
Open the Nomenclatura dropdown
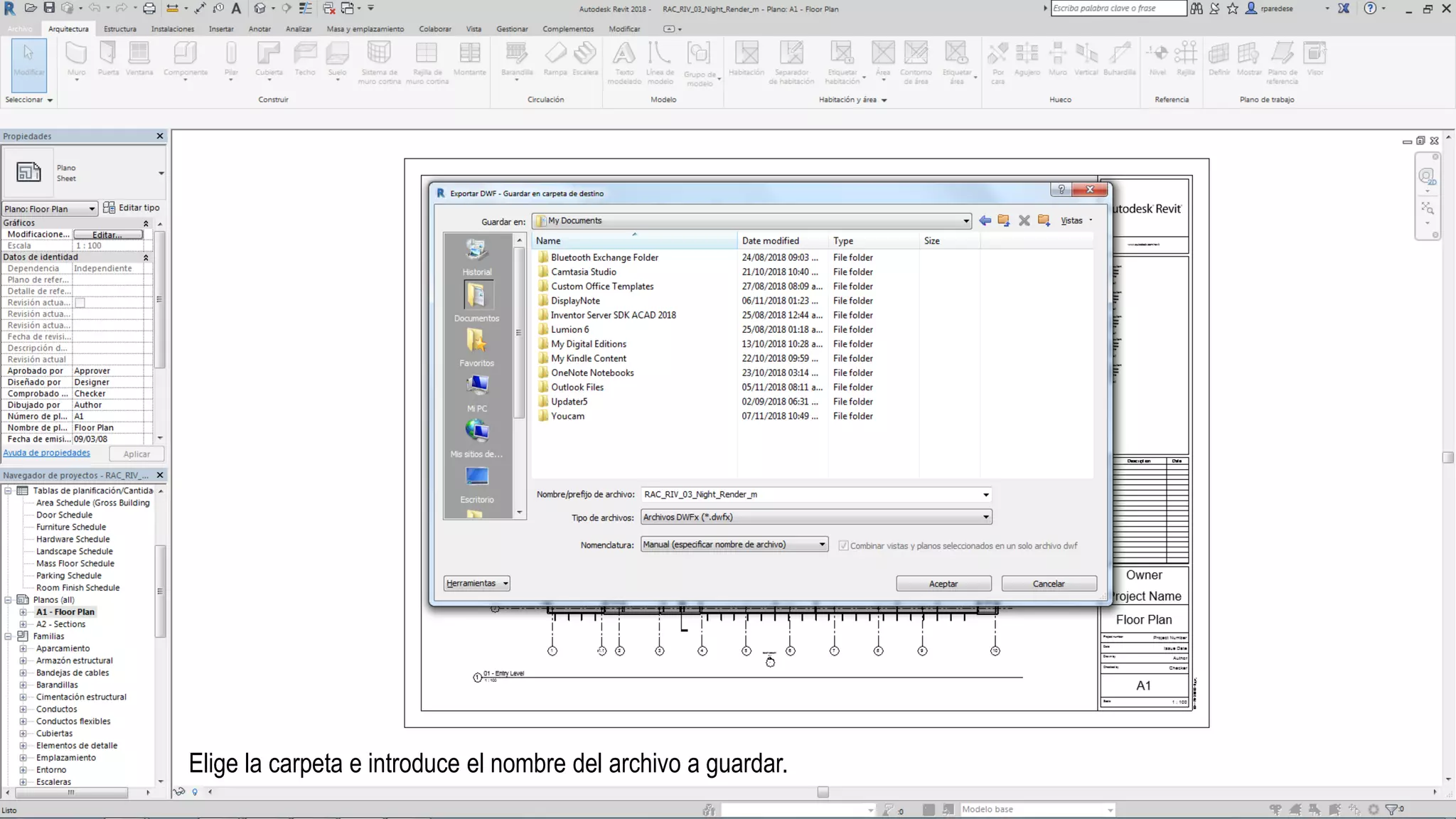734,545
